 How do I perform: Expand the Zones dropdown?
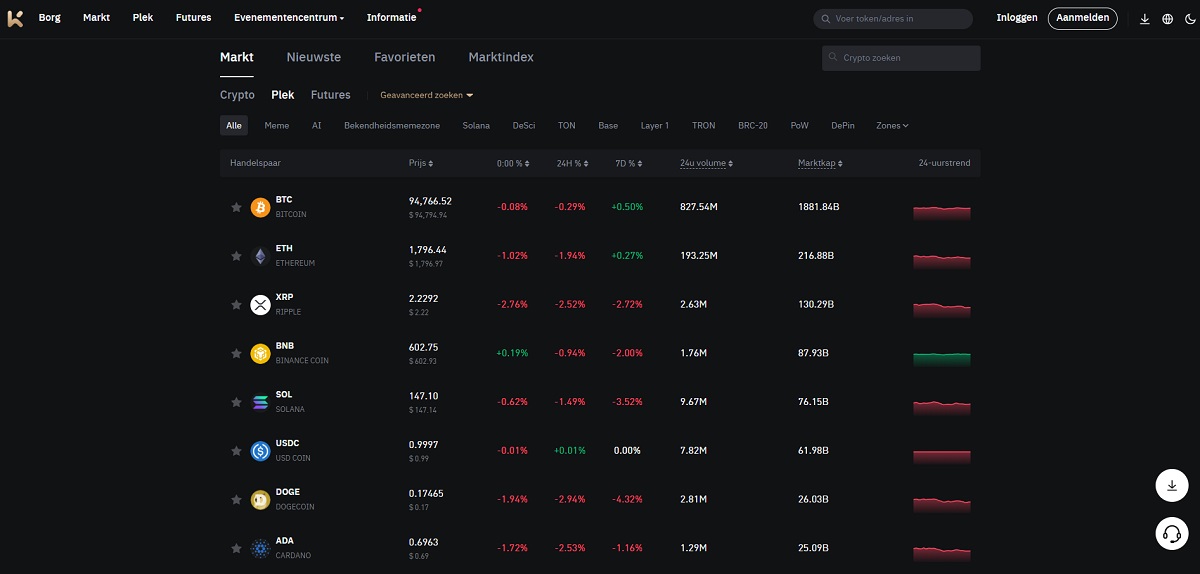click(892, 126)
